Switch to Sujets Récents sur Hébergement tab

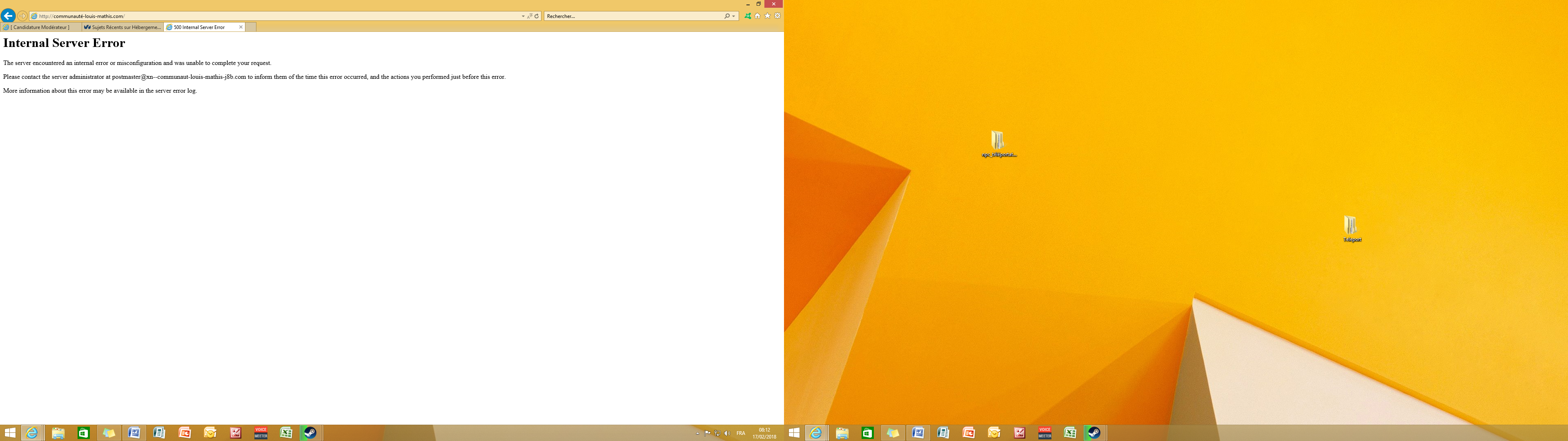tap(122, 27)
